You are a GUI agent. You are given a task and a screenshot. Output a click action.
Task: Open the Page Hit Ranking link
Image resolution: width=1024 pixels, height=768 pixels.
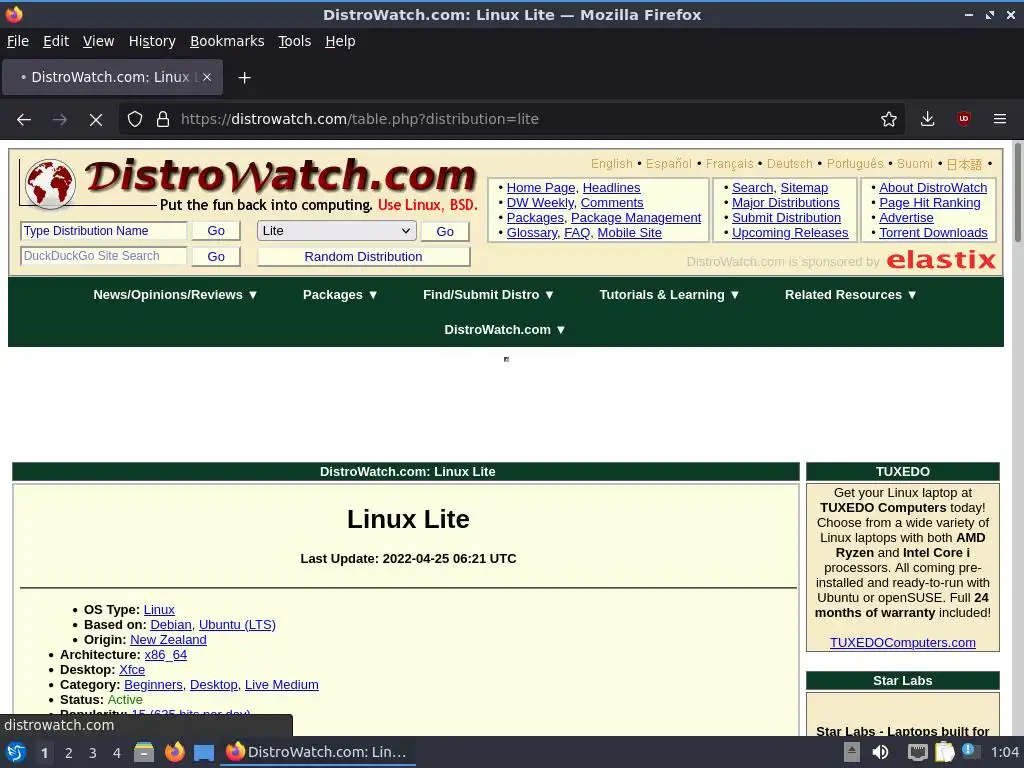click(929, 203)
